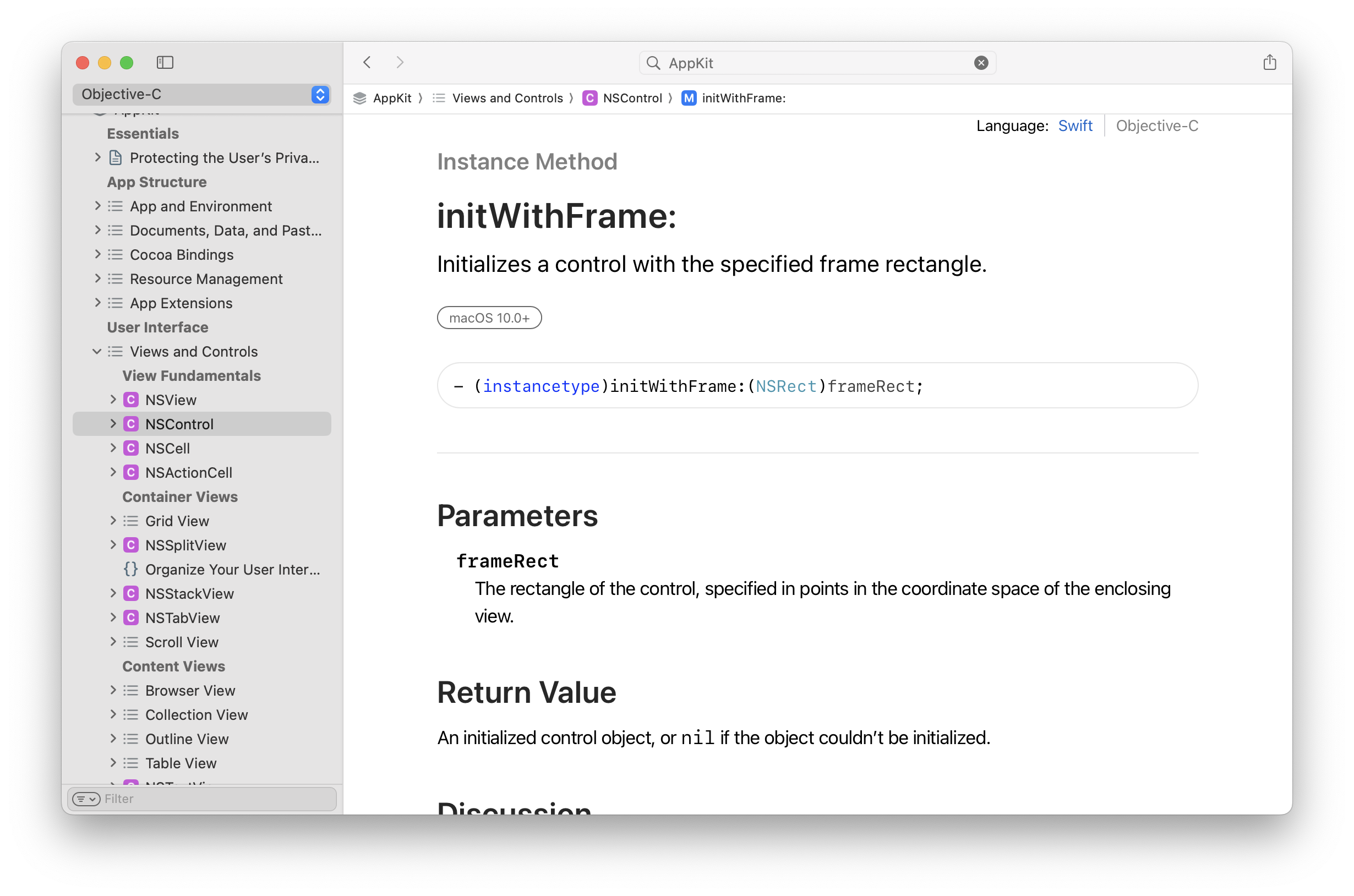Switch to Swift language toggle
This screenshot has width=1354, height=896.
point(1074,125)
